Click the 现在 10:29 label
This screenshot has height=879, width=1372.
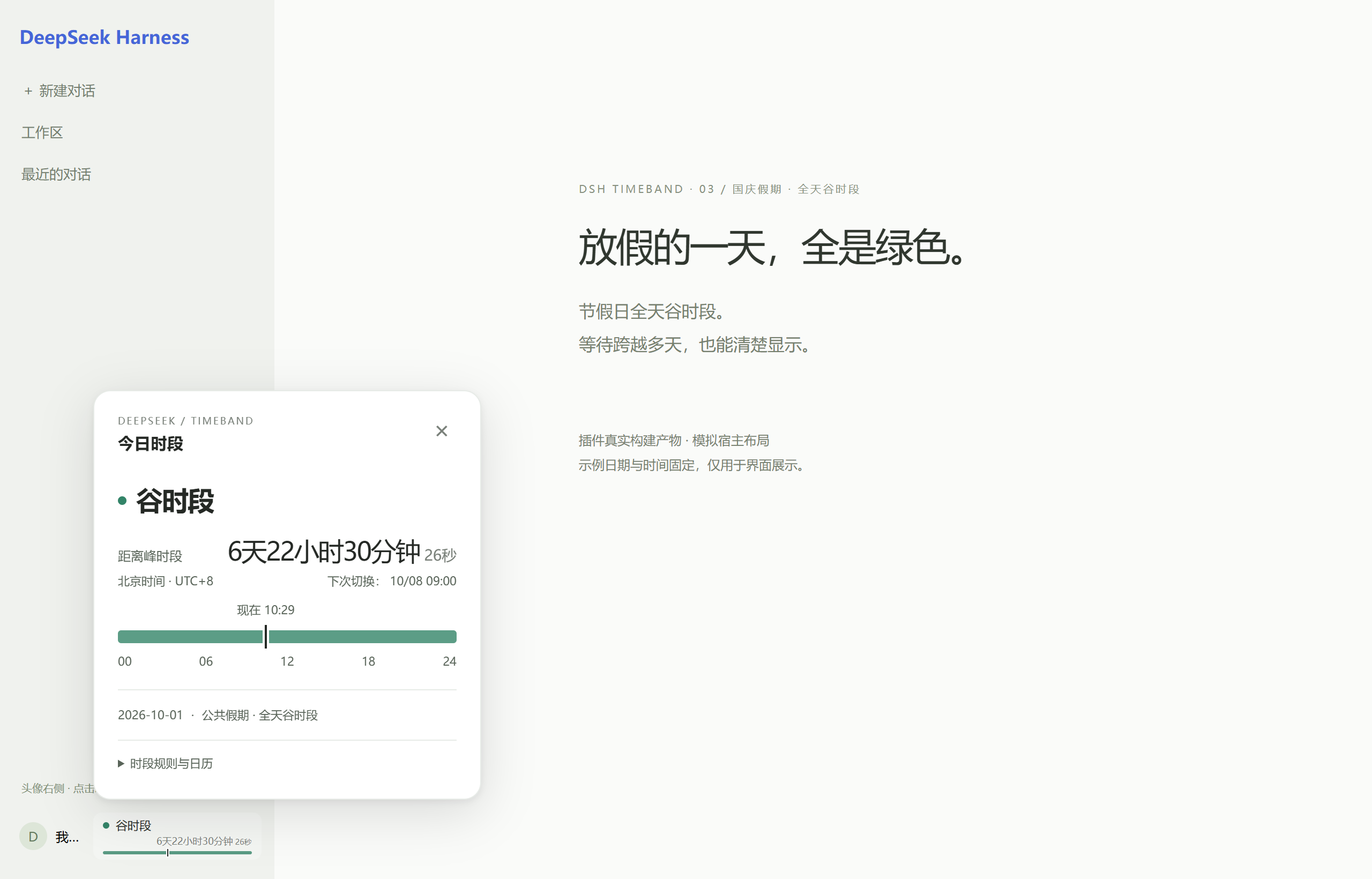pos(266,609)
